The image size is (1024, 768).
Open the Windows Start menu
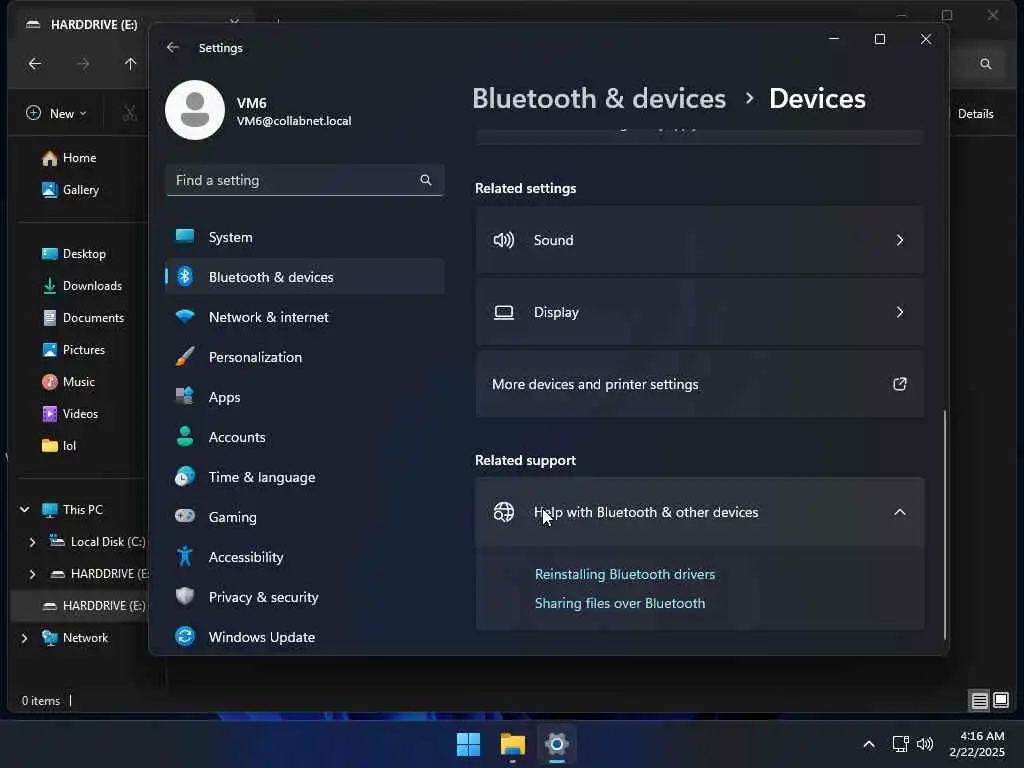468,744
